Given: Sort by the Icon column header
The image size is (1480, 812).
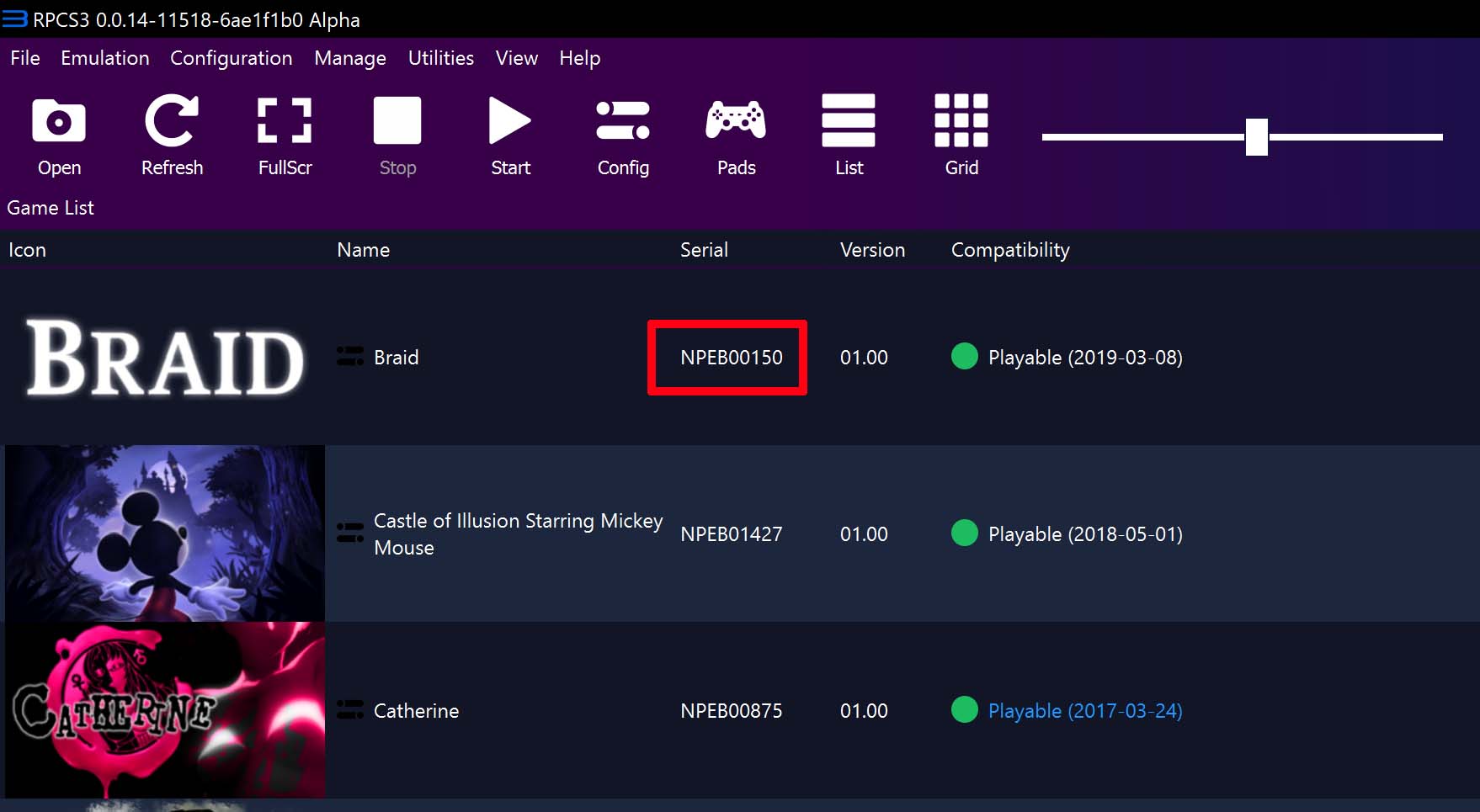Looking at the screenshot, I should (x=27, y=250).
